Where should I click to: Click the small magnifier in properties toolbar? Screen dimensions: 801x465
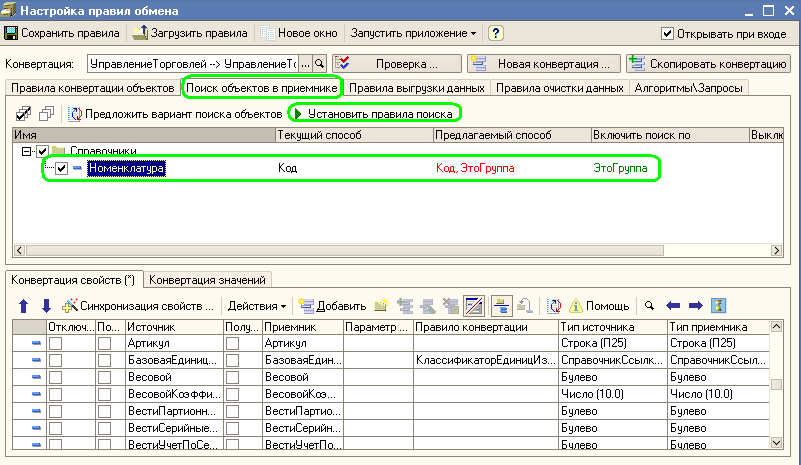(x=649, y=306)
